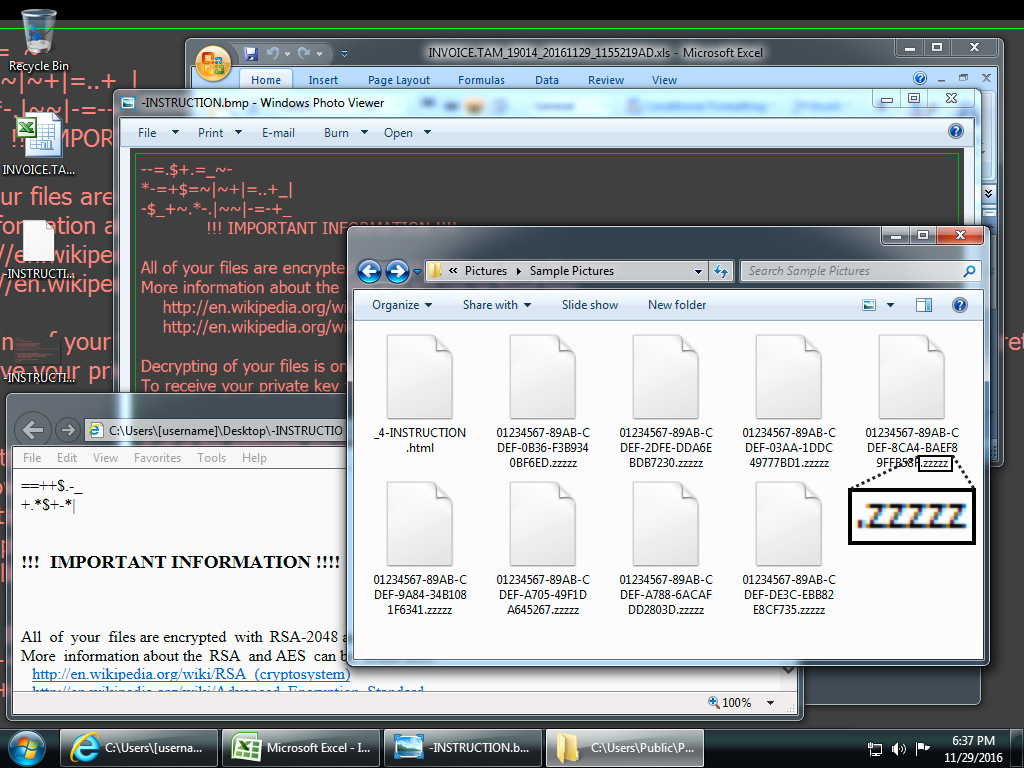The width and height of the screenshot is (1024, 768).
Task: Switch to Excel Page Layout tab
Action: pyautogui.click(x=398, y=80)
